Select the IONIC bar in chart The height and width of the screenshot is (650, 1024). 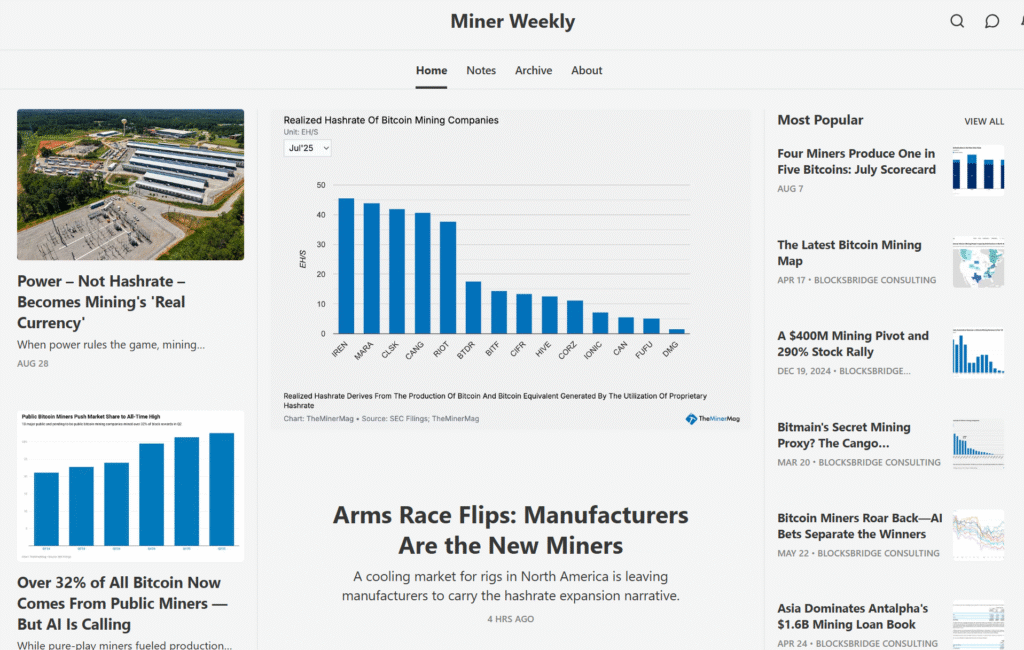pyautogui.click(x=601, y=323)
